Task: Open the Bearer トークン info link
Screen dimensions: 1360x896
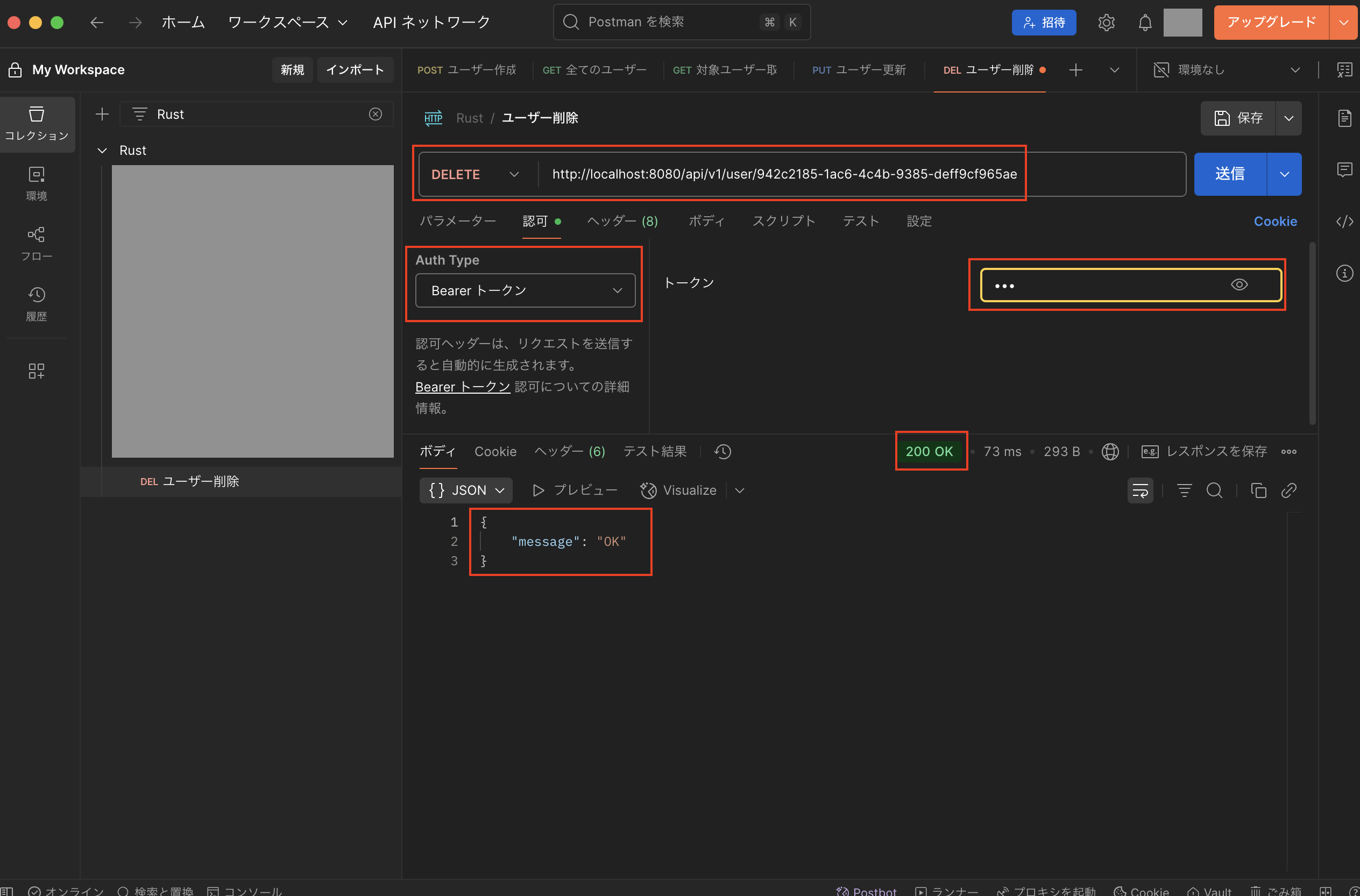Action: pos(462,387)
